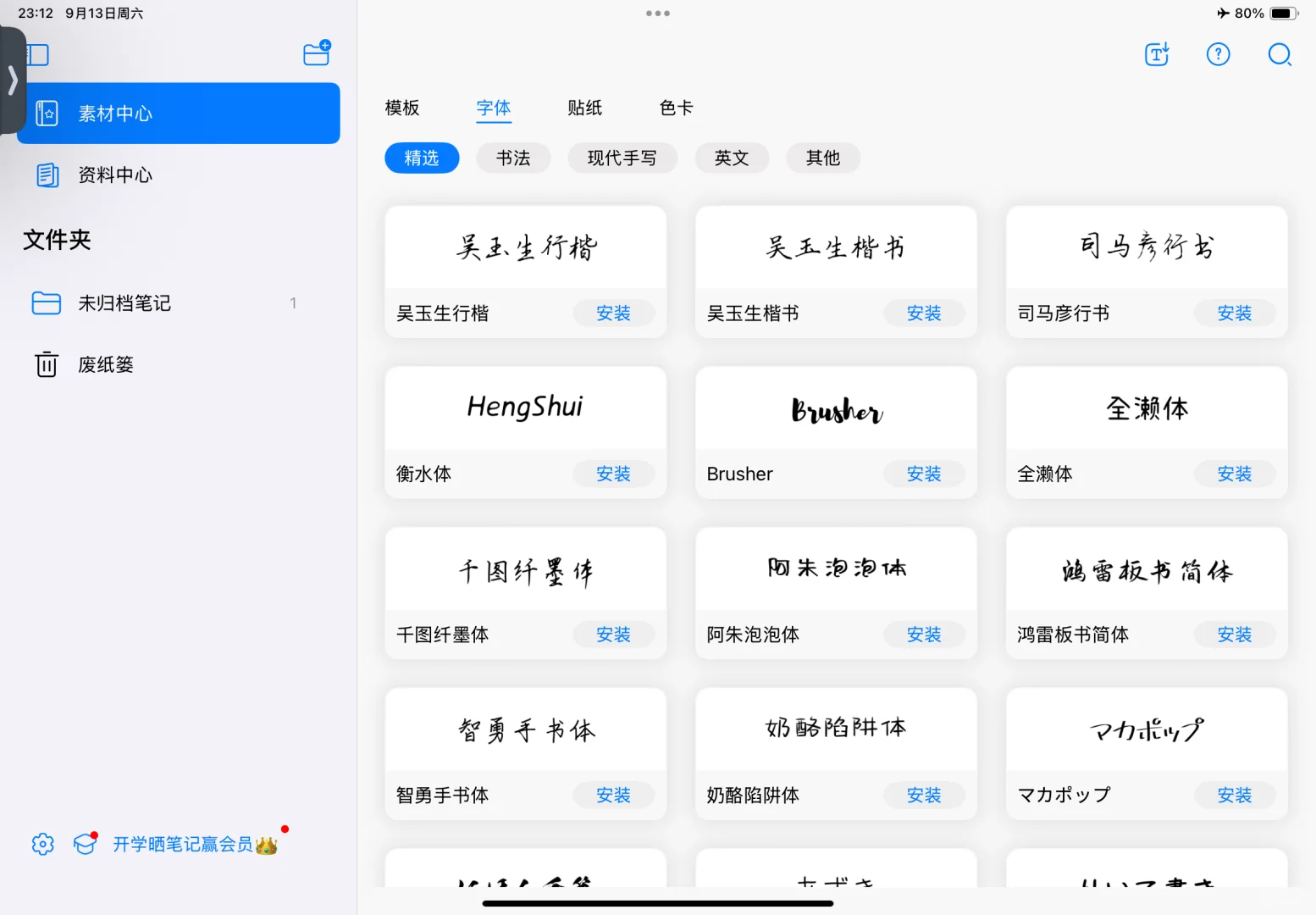1316x915 pixels.
Task: Select the 现代手写 filter chip
Action: (622, 158)
